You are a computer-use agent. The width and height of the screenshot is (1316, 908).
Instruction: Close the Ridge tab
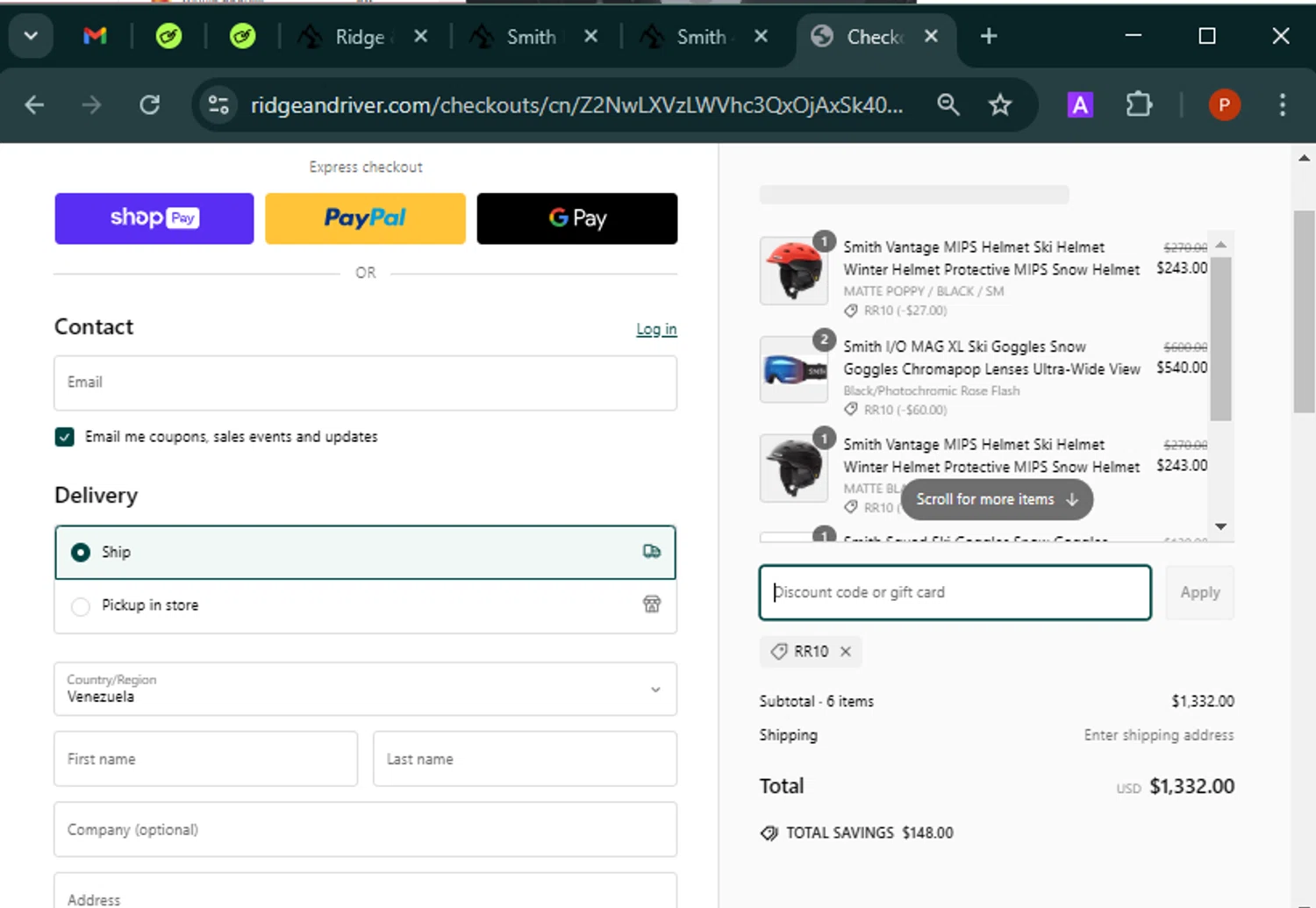420,36
